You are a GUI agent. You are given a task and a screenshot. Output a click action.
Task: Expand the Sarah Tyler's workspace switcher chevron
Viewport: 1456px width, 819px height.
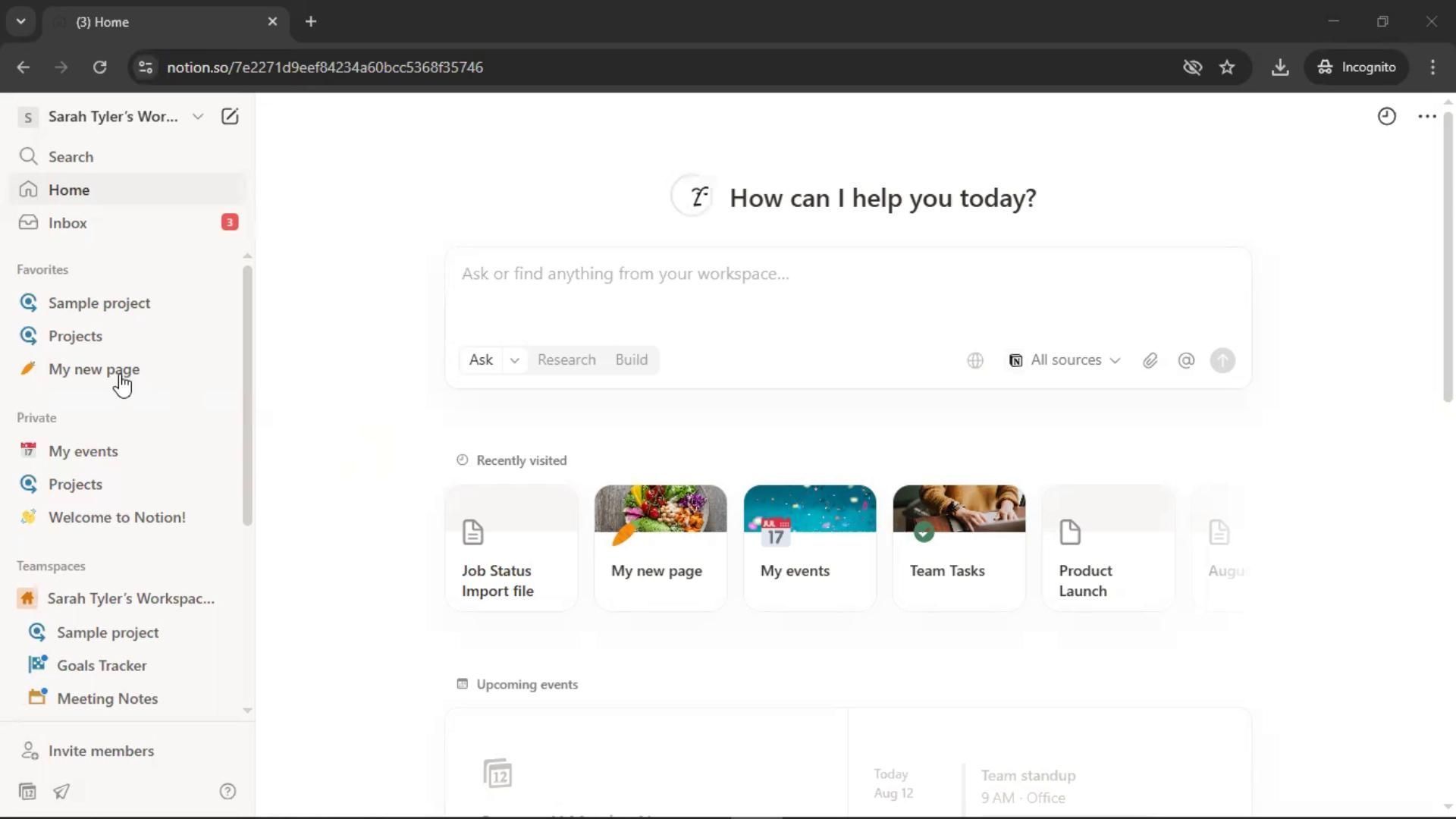pos(197,117)
